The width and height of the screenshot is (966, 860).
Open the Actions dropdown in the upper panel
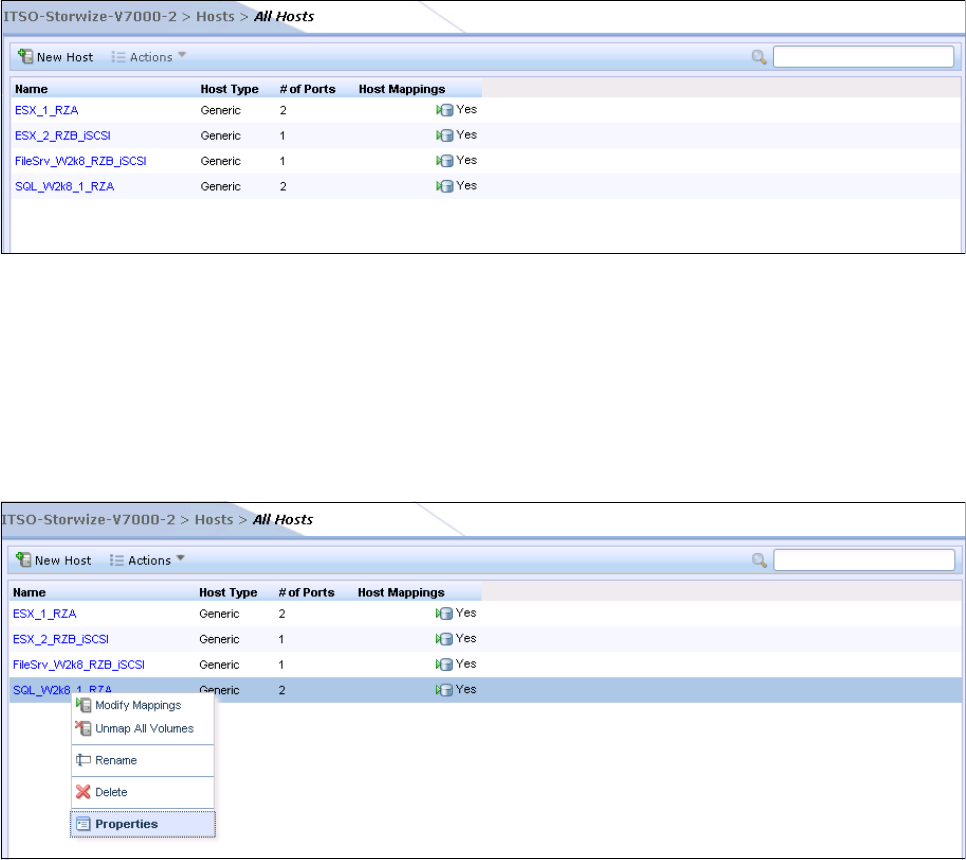coord(149,57)
